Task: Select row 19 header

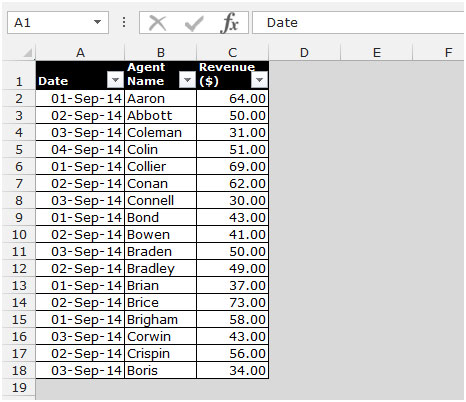Action: click(x=19, y=387)
